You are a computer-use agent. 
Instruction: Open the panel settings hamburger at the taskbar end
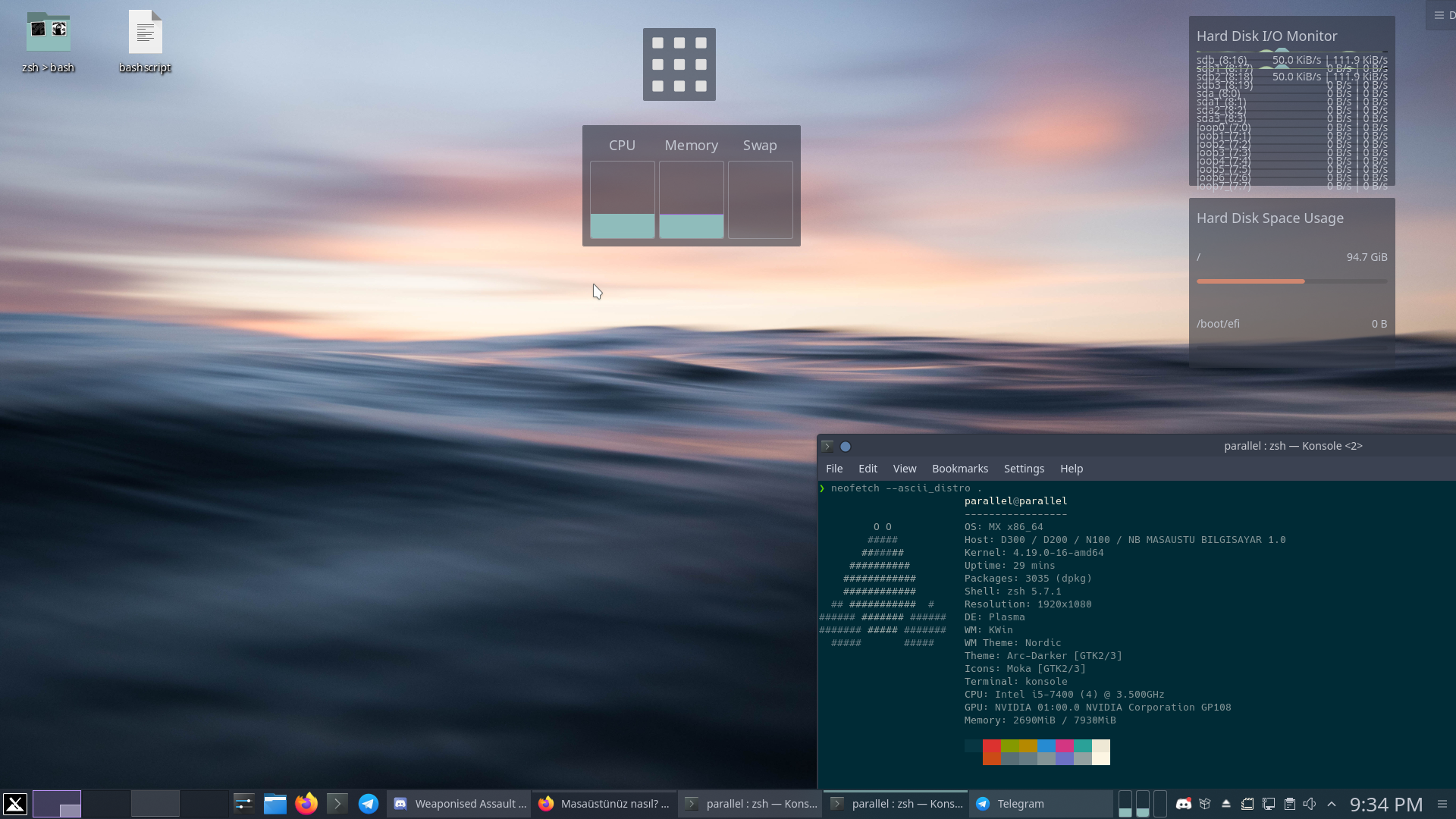click(1442, 804)
